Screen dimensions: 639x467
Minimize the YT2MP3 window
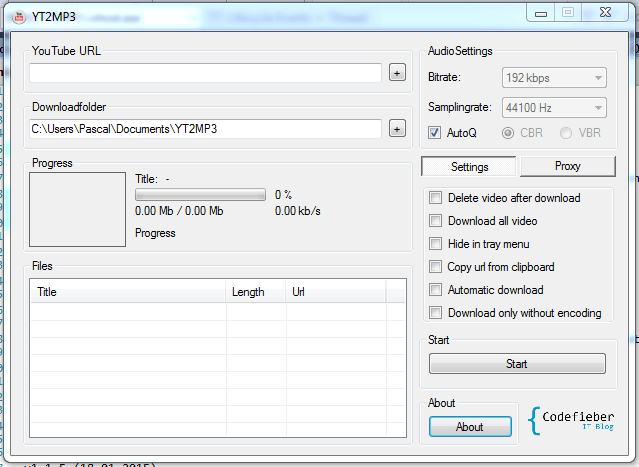point(541,13)
